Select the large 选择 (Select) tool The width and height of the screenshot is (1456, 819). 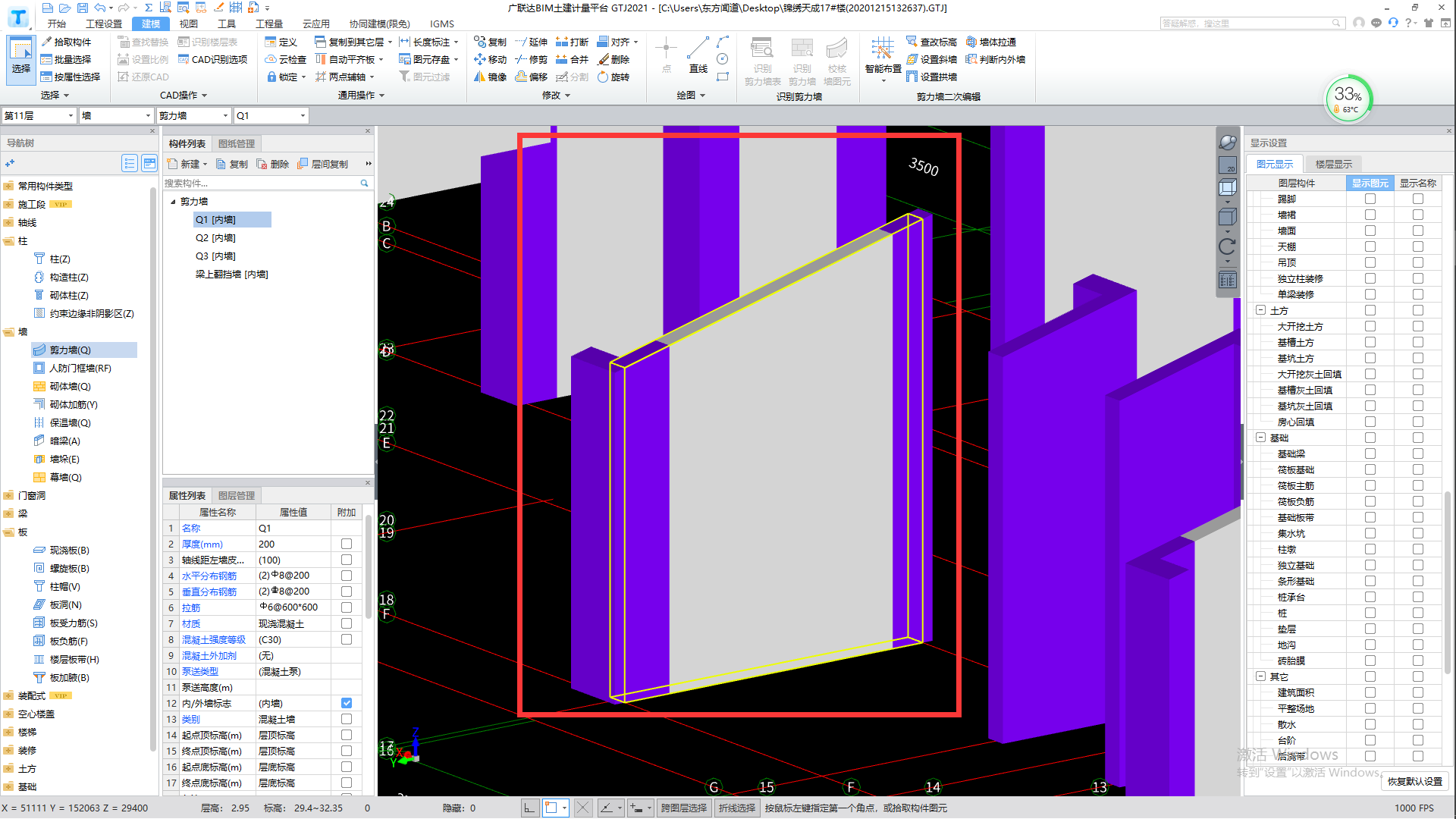point(21,59)
